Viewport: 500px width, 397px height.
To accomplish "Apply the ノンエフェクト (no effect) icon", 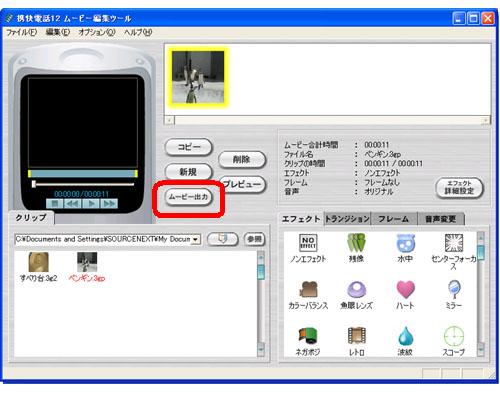I will click(308, 243).
